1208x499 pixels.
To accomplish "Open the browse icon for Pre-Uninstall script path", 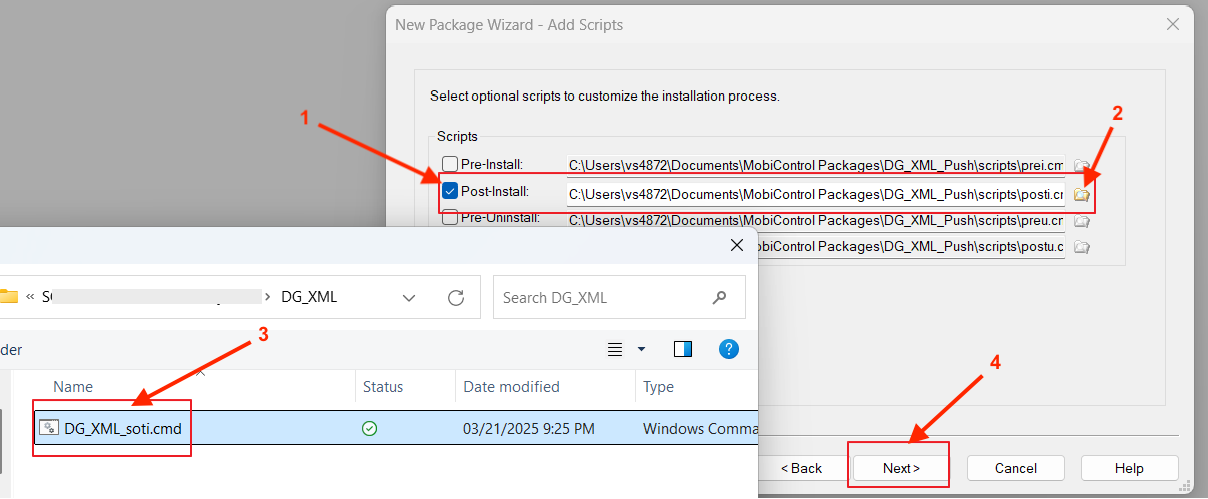I will (x=1081, y=221).
